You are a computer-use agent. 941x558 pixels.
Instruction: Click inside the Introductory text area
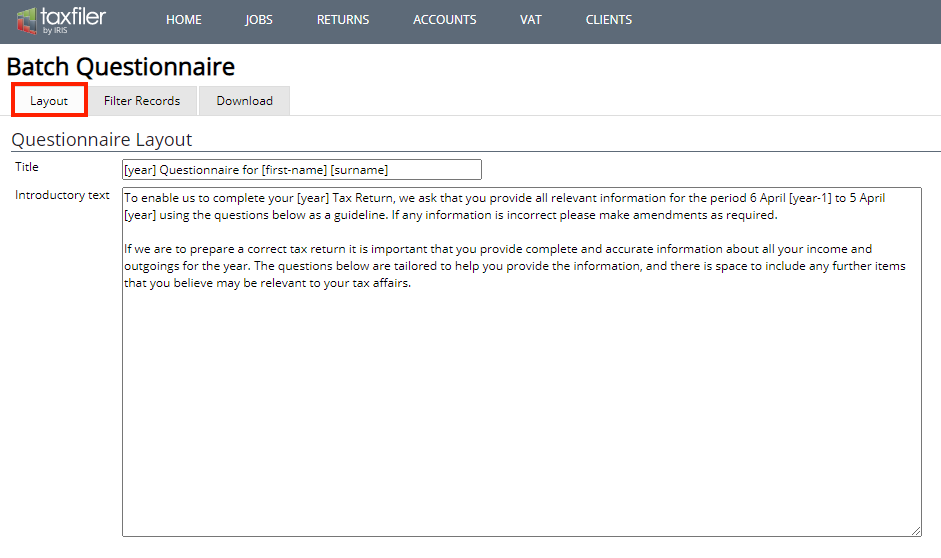(522, 362)
